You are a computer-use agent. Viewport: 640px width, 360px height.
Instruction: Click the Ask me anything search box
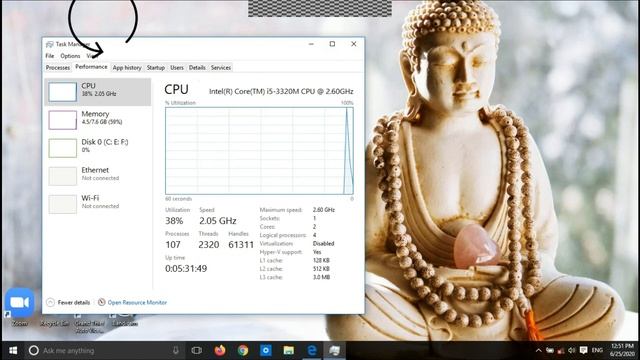point(104,351)
